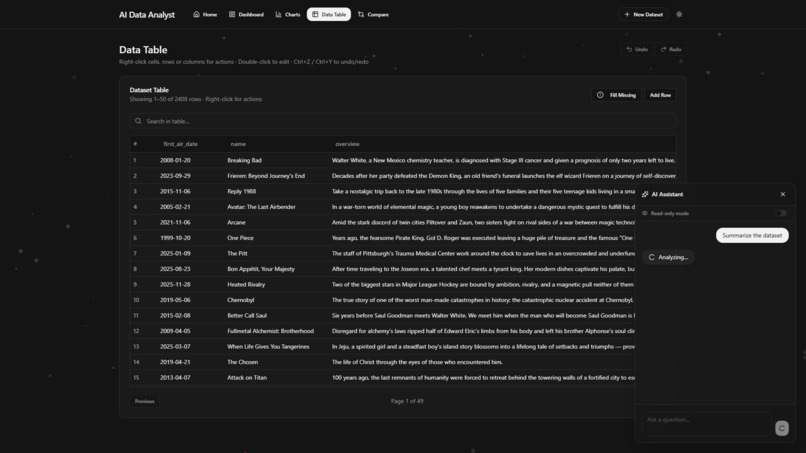The height and width of the screenshot is (453, 806).
Task: Click the The Chosen overview text cell
Action: click(x=417, y=362)
